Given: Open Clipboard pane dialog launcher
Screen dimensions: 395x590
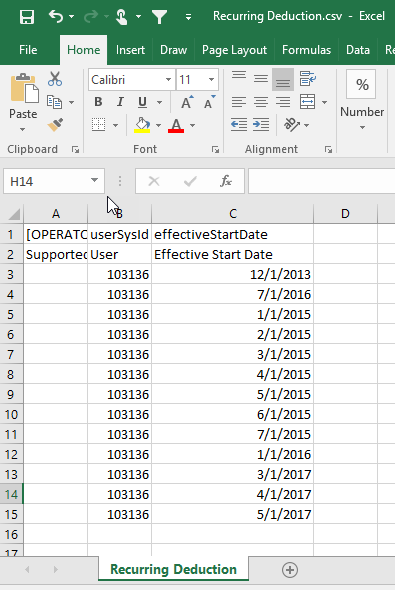Looking at the screenshot, I should 76,150.
